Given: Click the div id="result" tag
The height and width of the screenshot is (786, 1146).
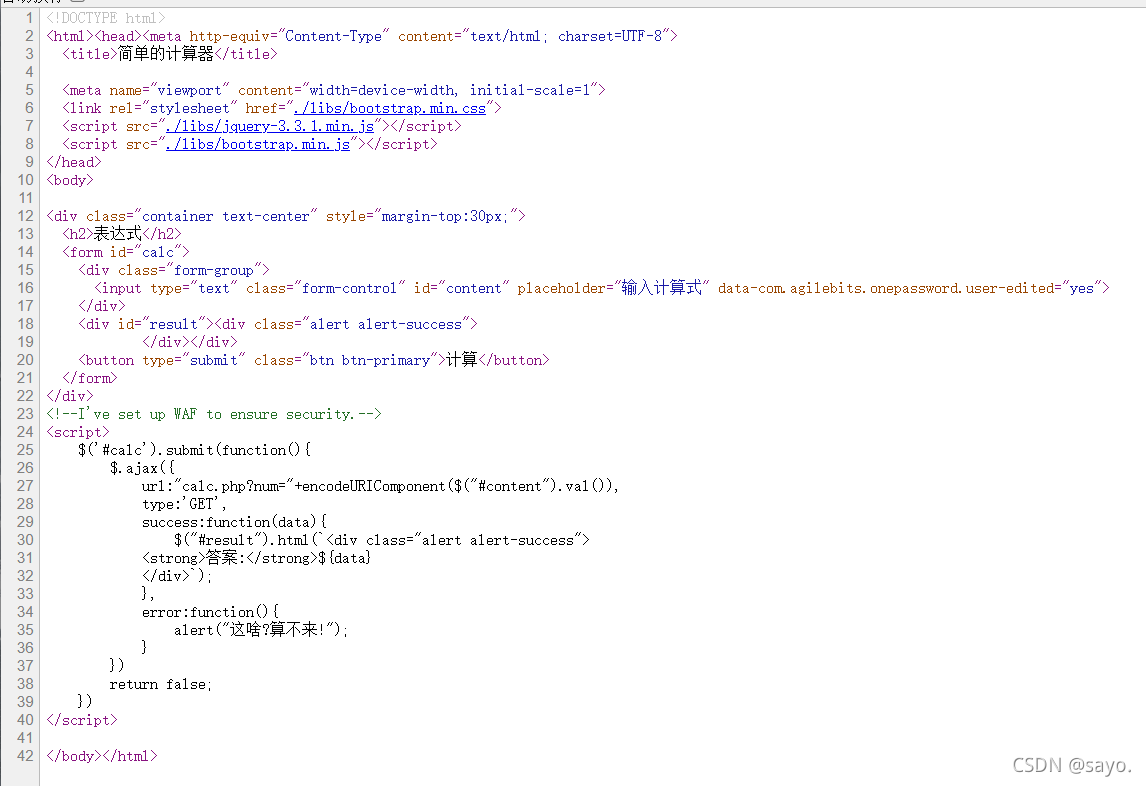Looking at the screenshot, I should (x=145, y=324).
